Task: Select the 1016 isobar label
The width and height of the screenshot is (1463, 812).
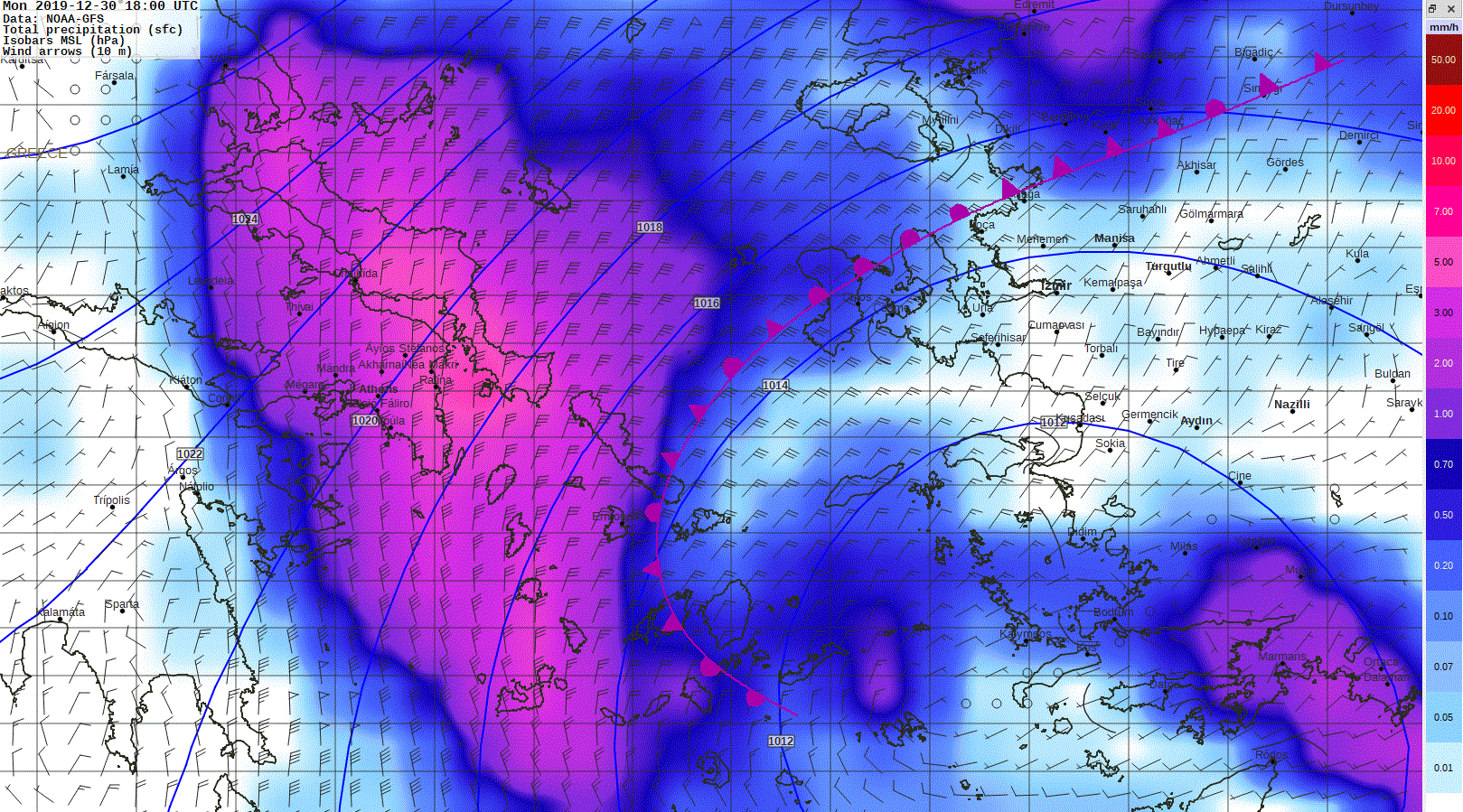Action: [x=707, y=303]
